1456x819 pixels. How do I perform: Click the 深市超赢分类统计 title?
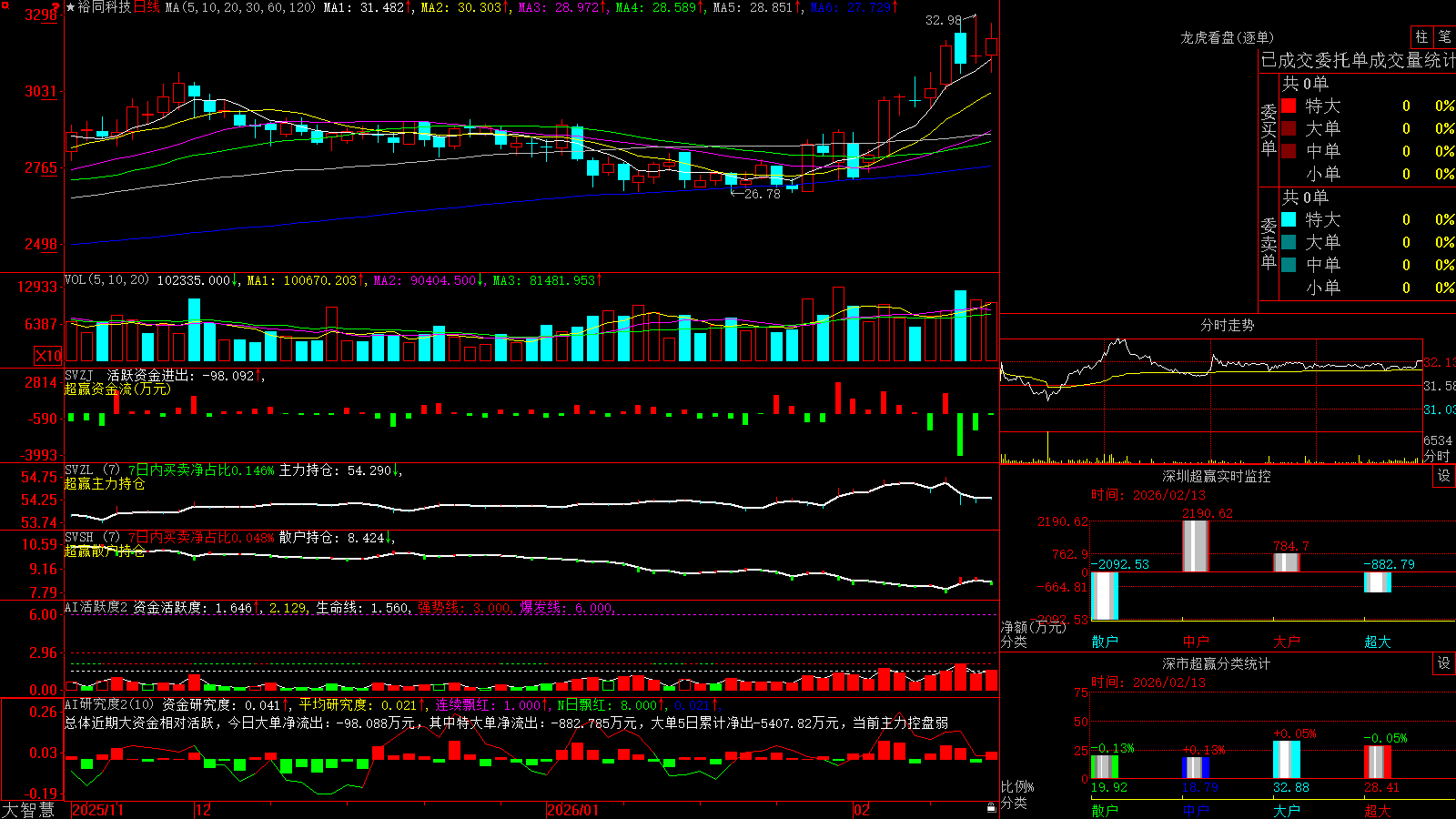click(1216, 663)
